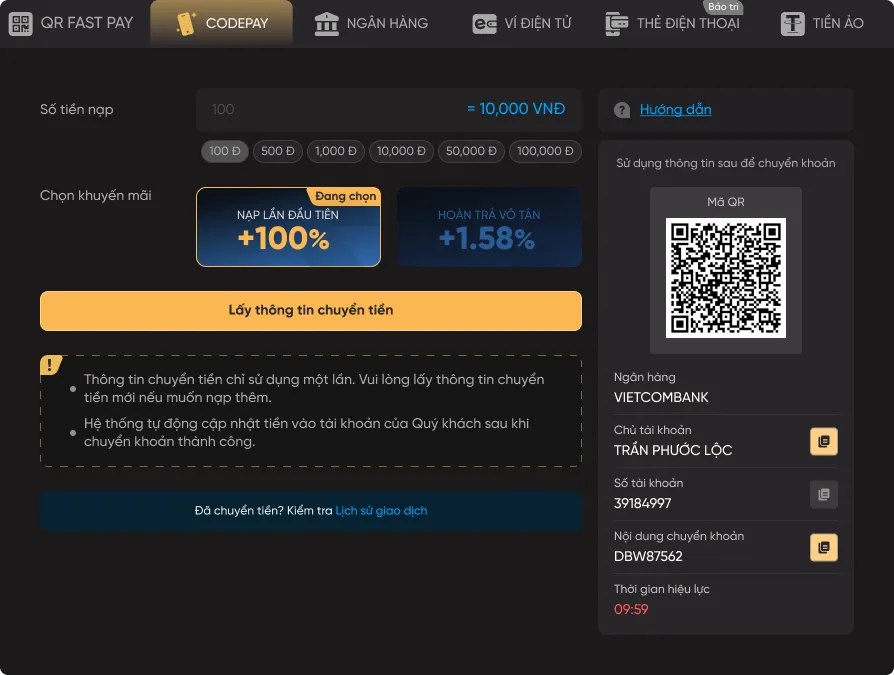
Task: Copy the account number 39184997
Action: click(823, 494)
